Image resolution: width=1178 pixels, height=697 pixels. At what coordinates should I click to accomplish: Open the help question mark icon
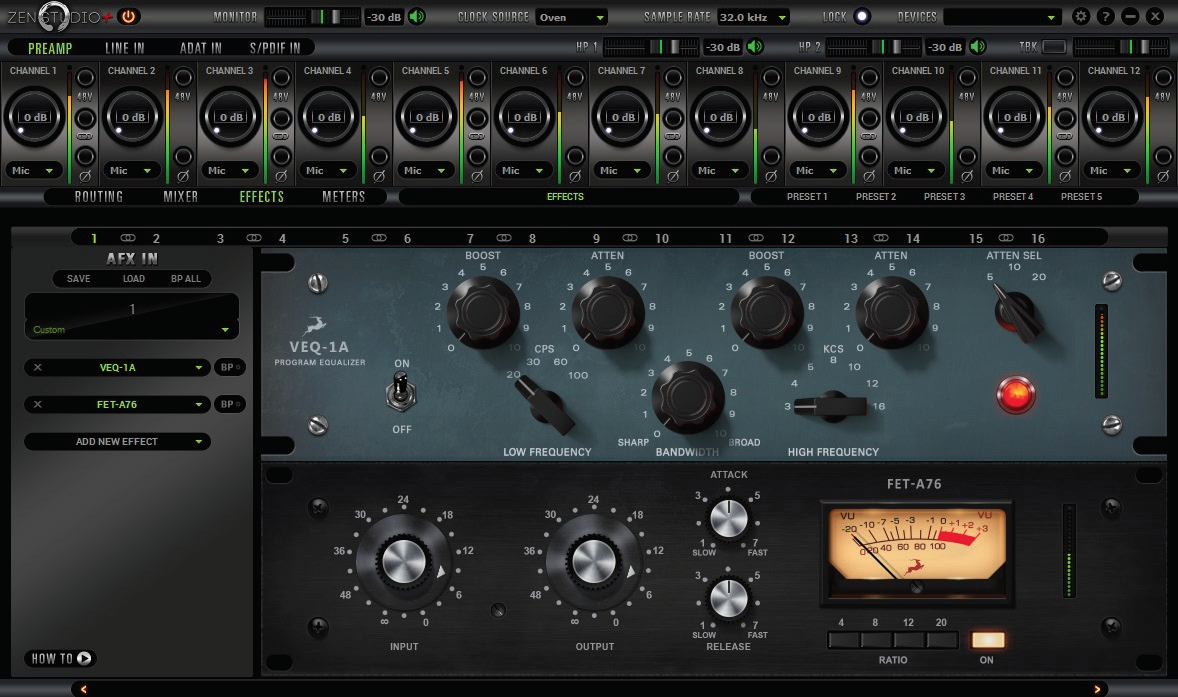[x=1105, y=16]
